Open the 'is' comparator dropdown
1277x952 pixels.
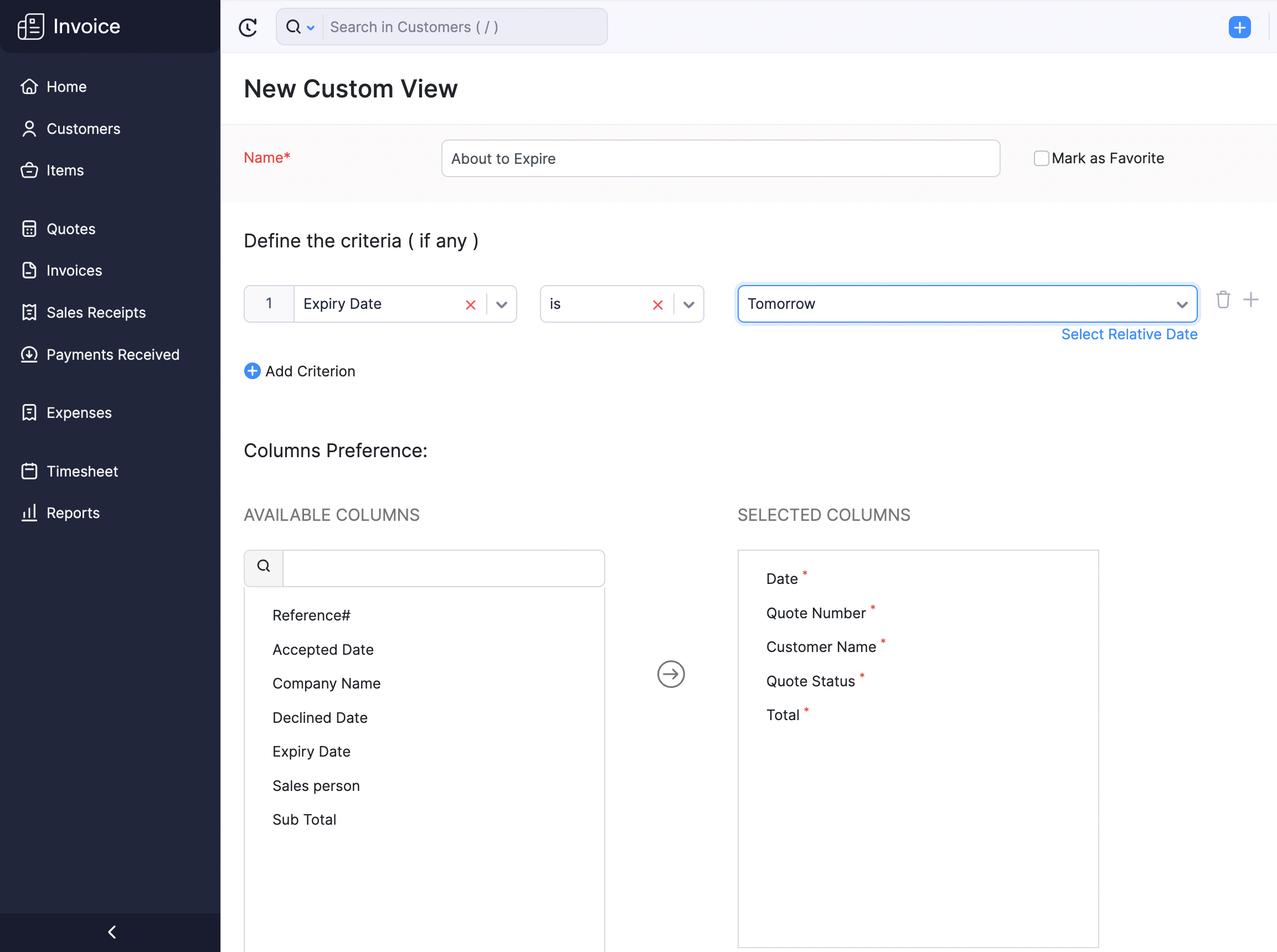tap(688, 304)
